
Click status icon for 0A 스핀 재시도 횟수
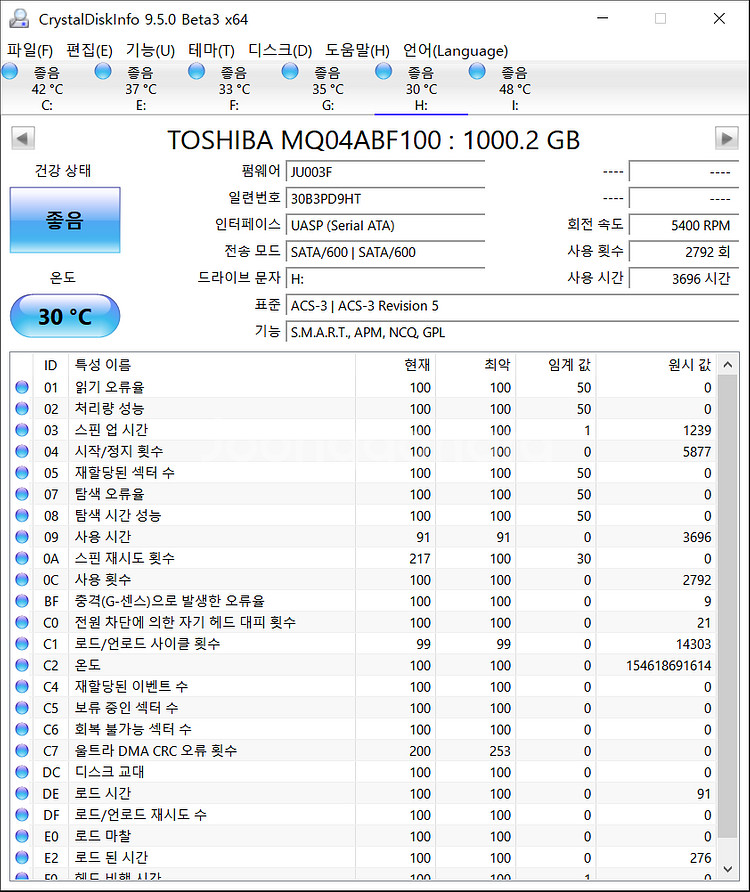click(x=22, y=559)
